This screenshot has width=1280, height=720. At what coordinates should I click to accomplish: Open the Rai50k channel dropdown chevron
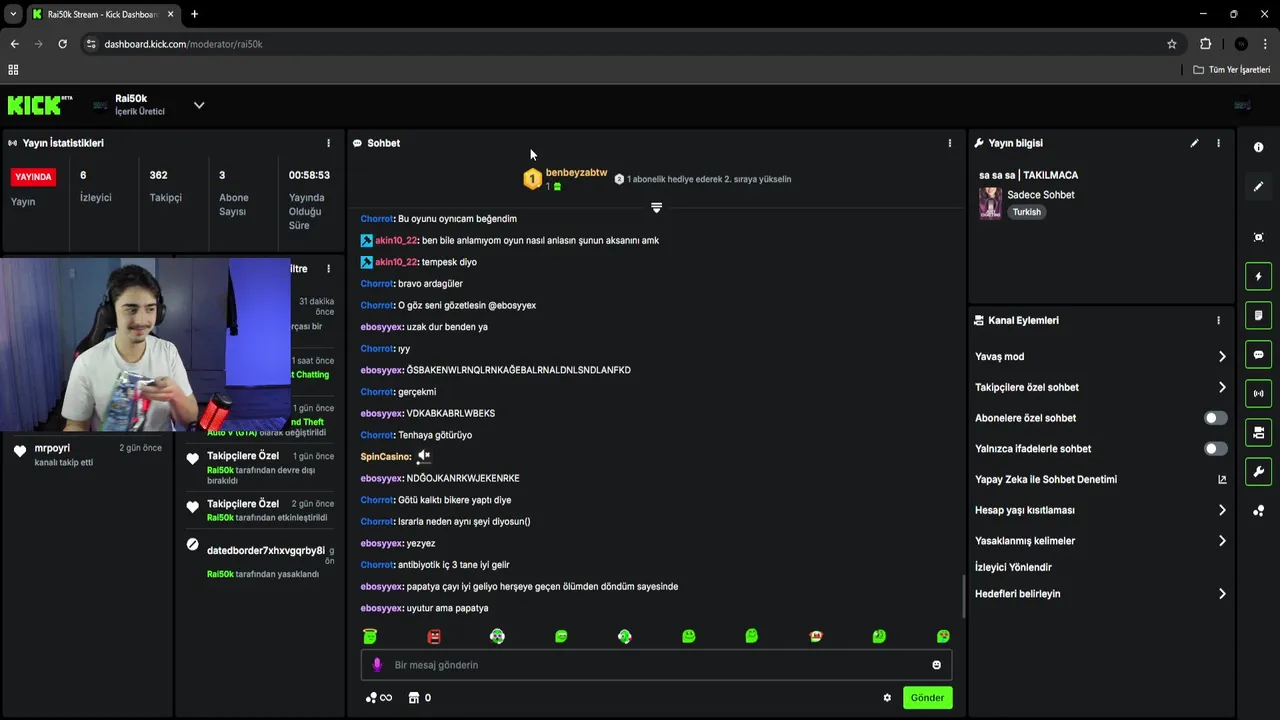pyautogui.click(x=199, y=105)
